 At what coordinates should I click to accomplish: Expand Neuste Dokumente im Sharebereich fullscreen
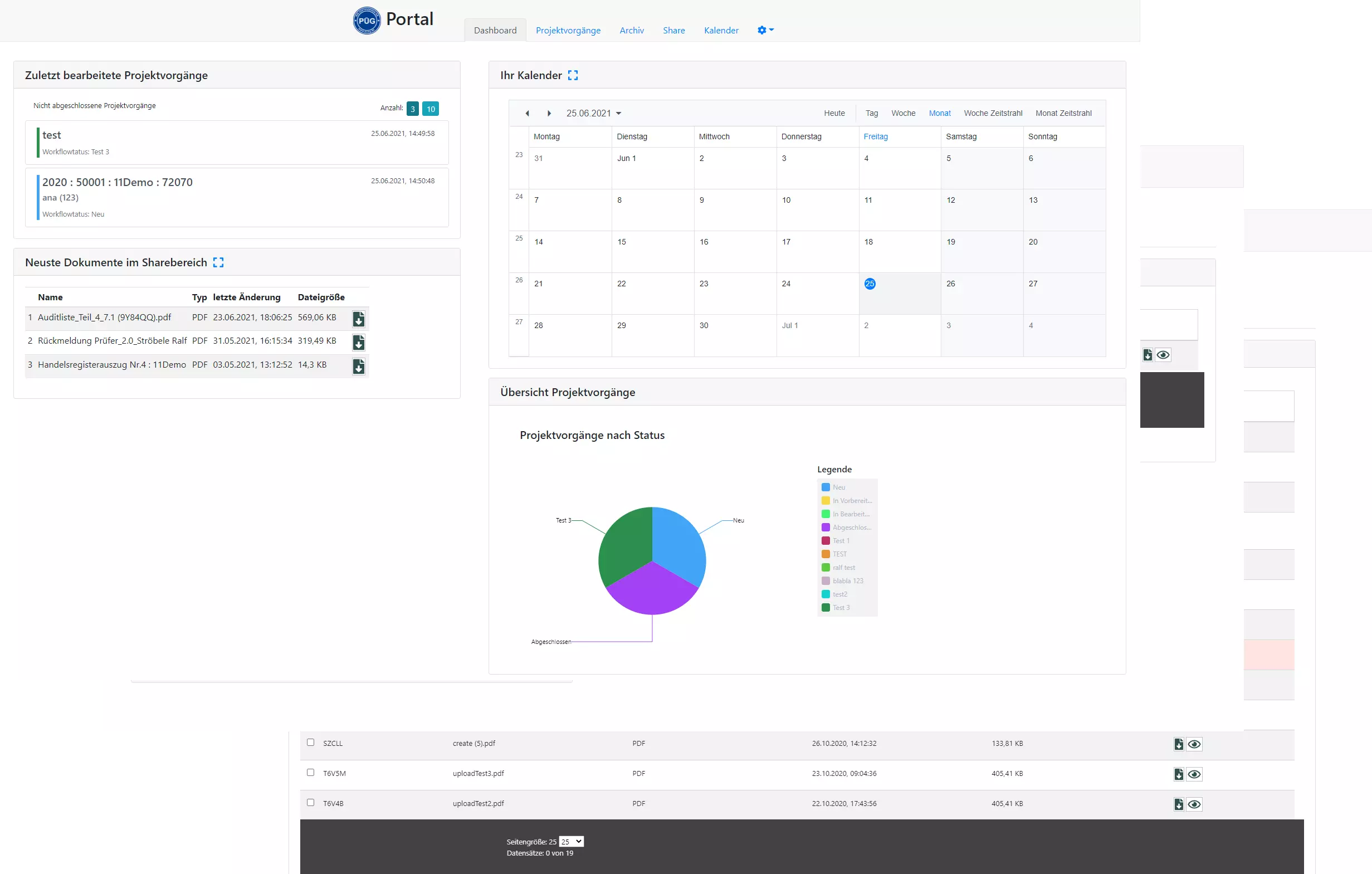(218, 263)
